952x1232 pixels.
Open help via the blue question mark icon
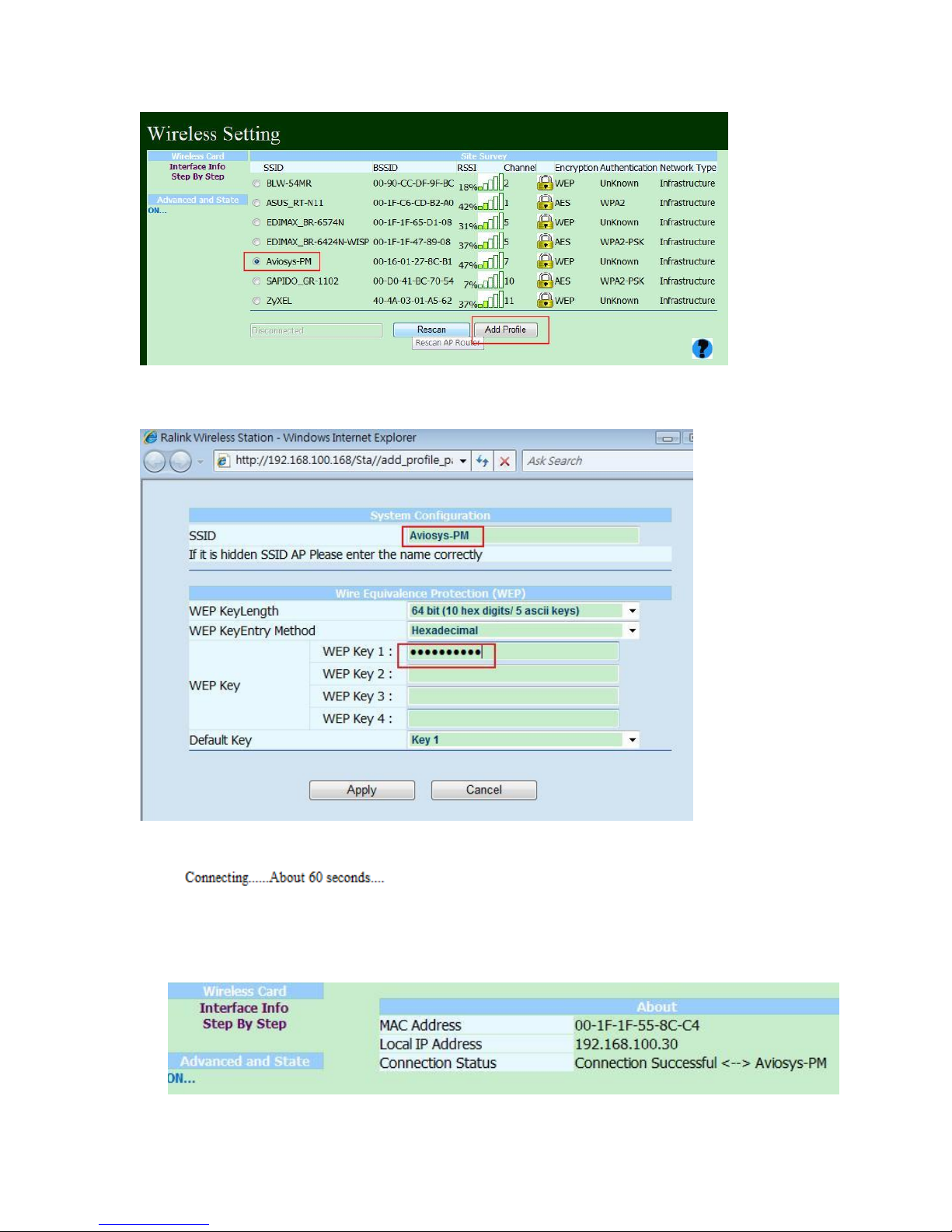coord(702,349)
